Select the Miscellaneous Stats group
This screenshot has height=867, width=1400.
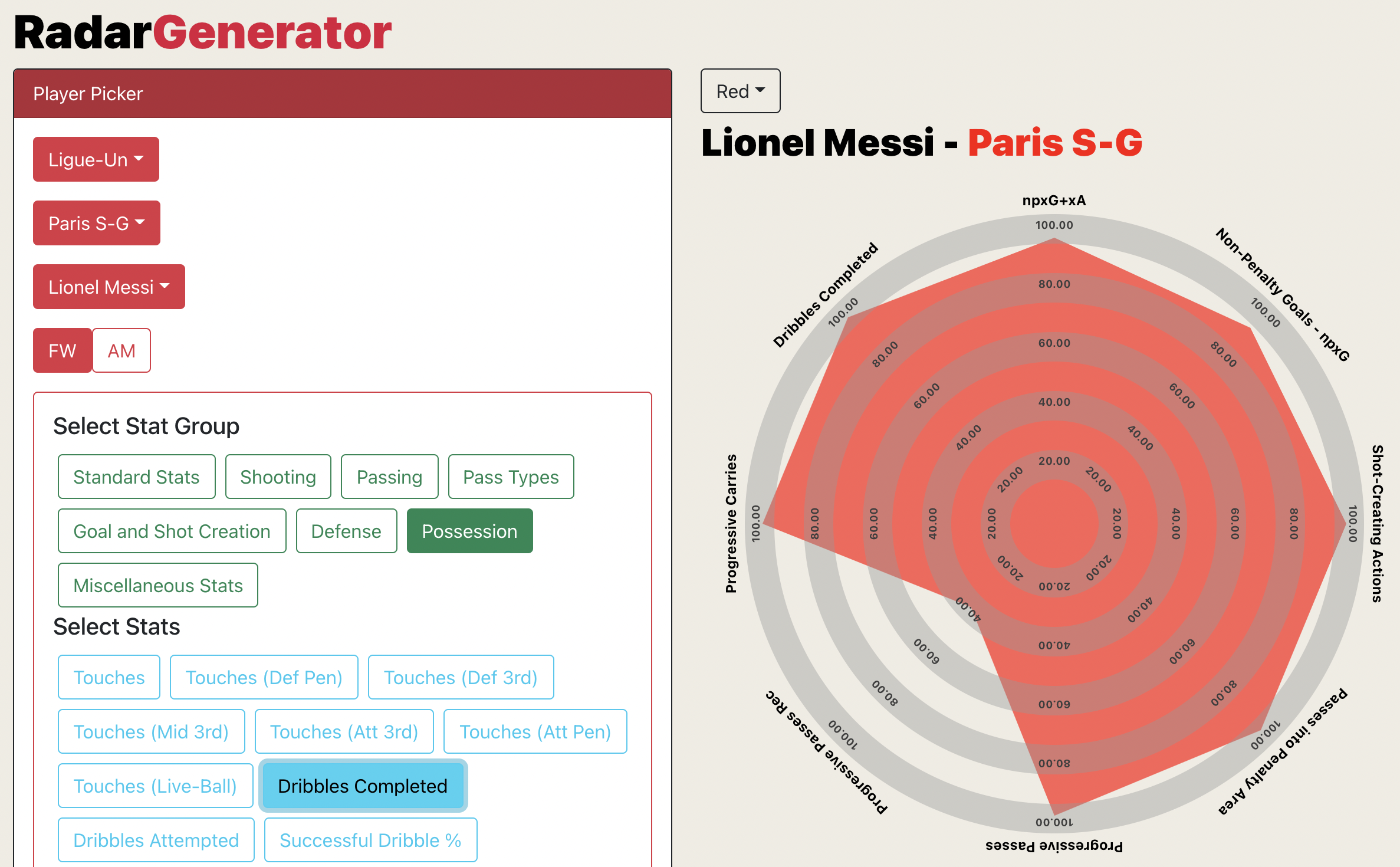157,584
